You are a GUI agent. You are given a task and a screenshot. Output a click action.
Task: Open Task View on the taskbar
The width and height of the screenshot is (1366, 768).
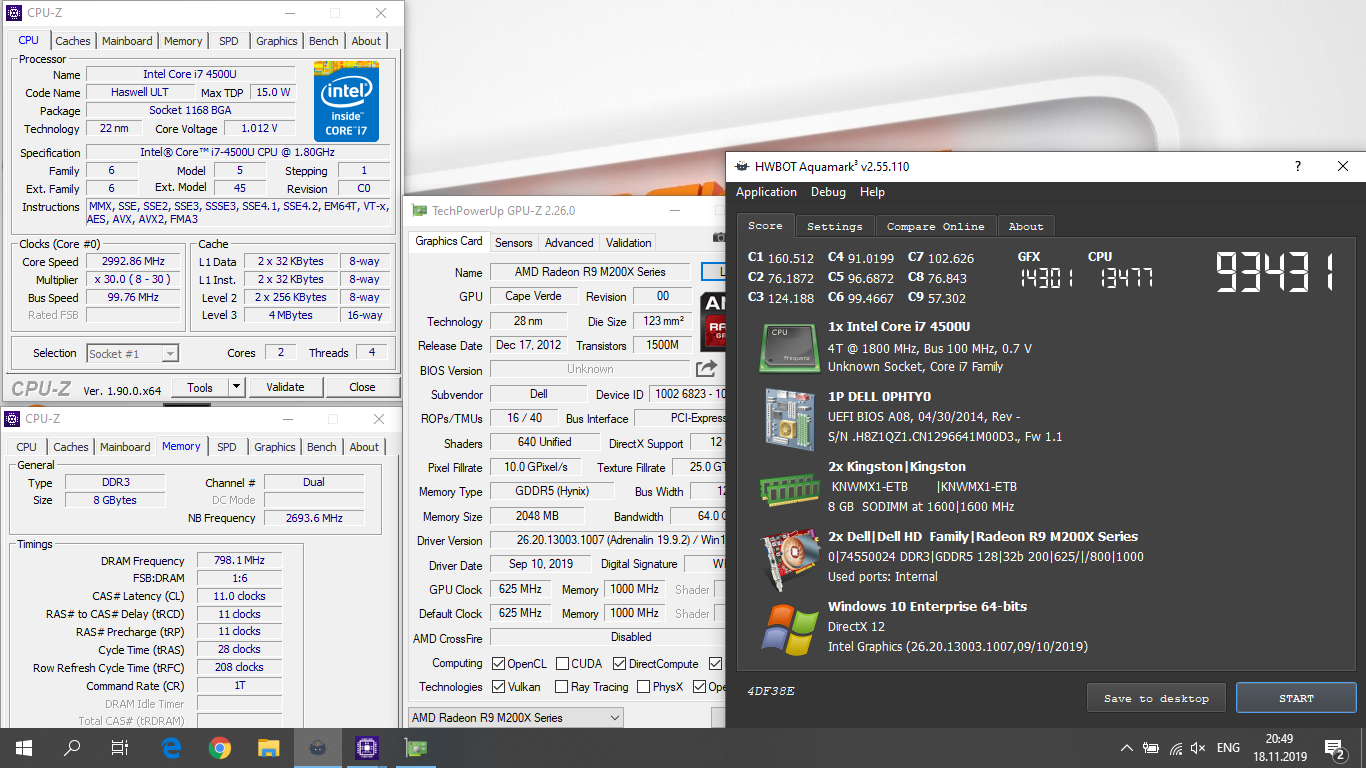pos(120,747)
